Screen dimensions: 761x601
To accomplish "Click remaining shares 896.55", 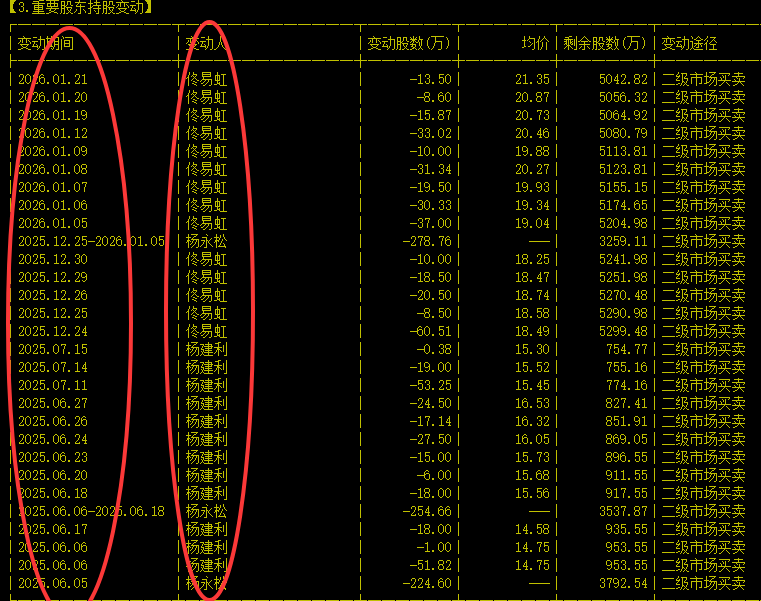I will pyautogui.click(x=627, y=457).
